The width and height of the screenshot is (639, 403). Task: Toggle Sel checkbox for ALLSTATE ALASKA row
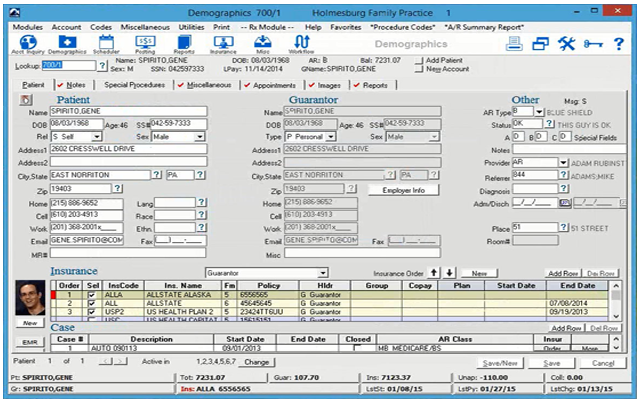[92, 295]
